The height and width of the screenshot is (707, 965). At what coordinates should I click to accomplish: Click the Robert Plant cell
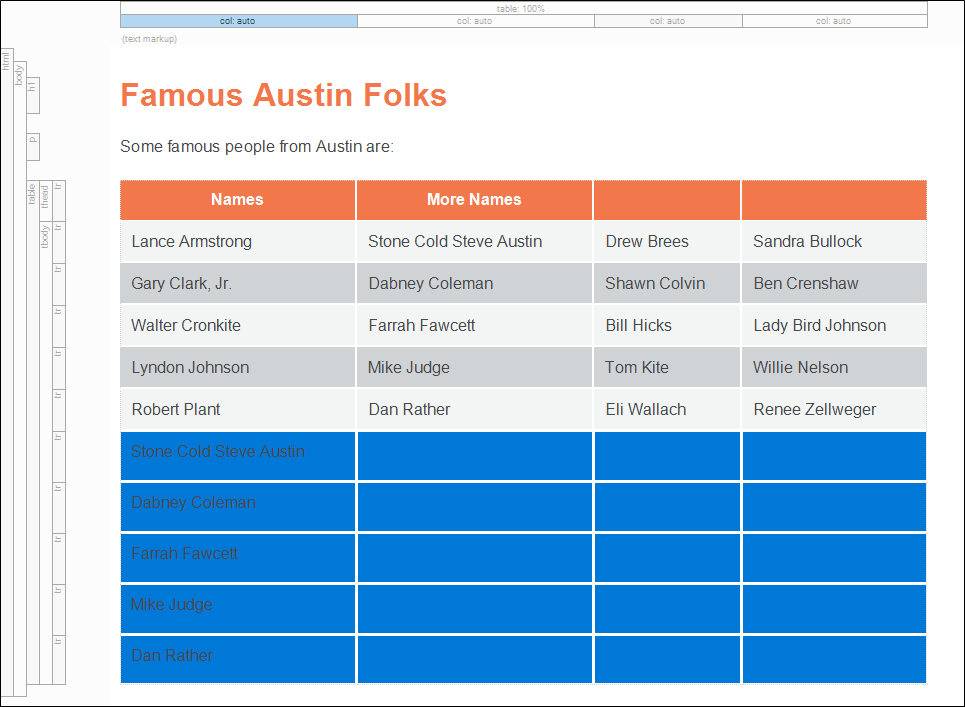click(x=238, y=409)
